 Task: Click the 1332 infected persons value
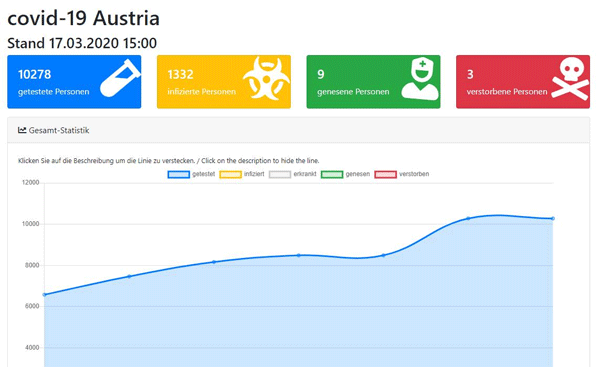180,74
